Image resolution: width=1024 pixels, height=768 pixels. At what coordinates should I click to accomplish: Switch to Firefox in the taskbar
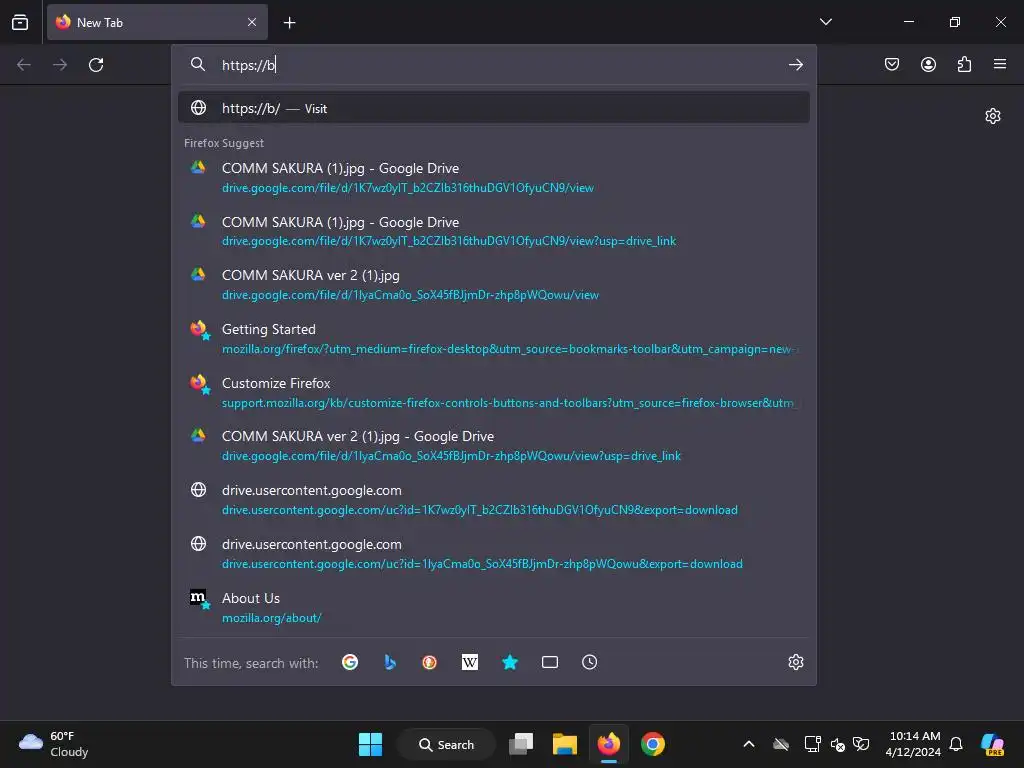click(x=609, y=744)
